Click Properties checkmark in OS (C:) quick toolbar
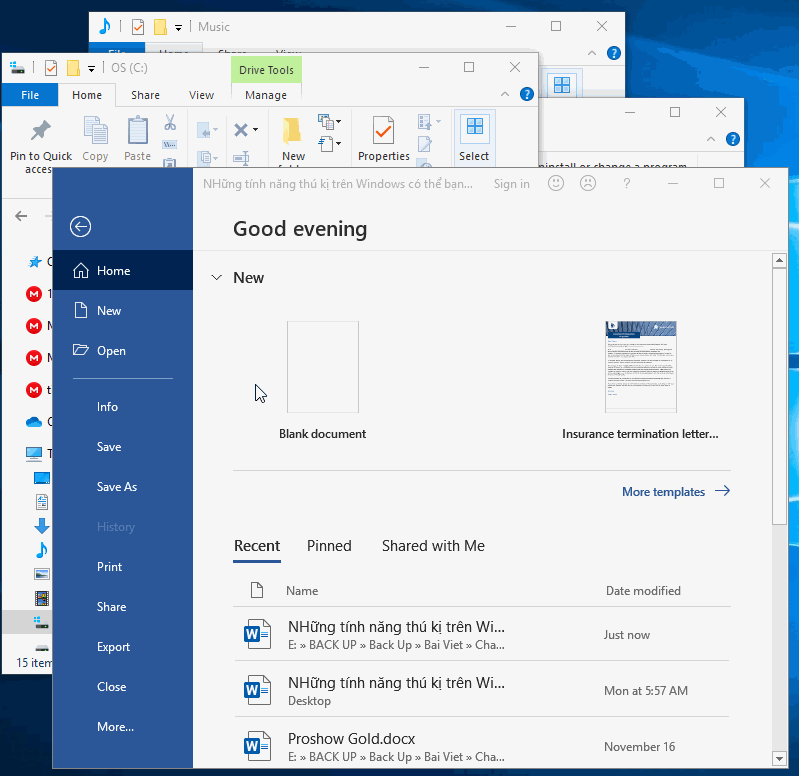 click(51, 68)
